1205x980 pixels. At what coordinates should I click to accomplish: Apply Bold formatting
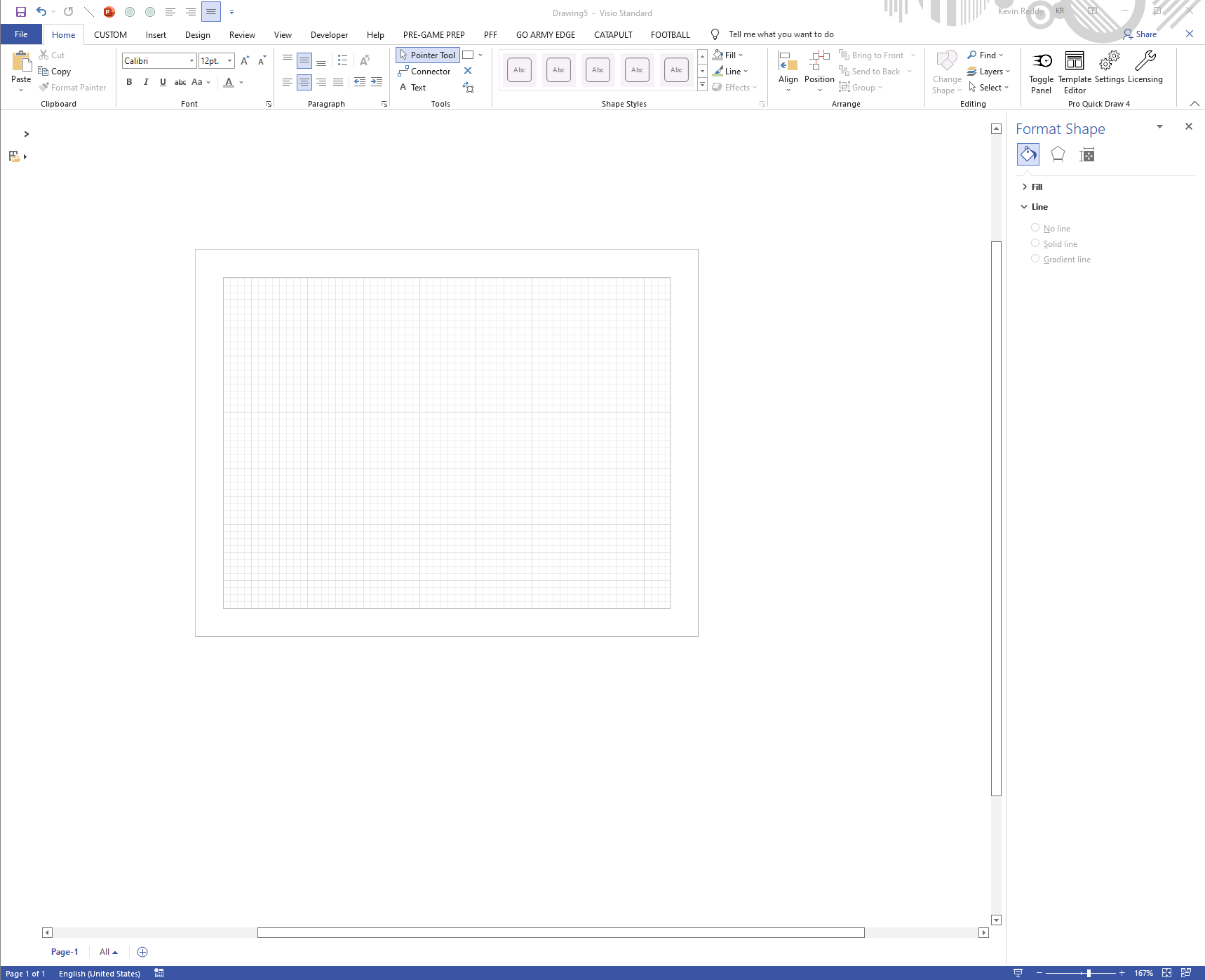tap(129, 82)
